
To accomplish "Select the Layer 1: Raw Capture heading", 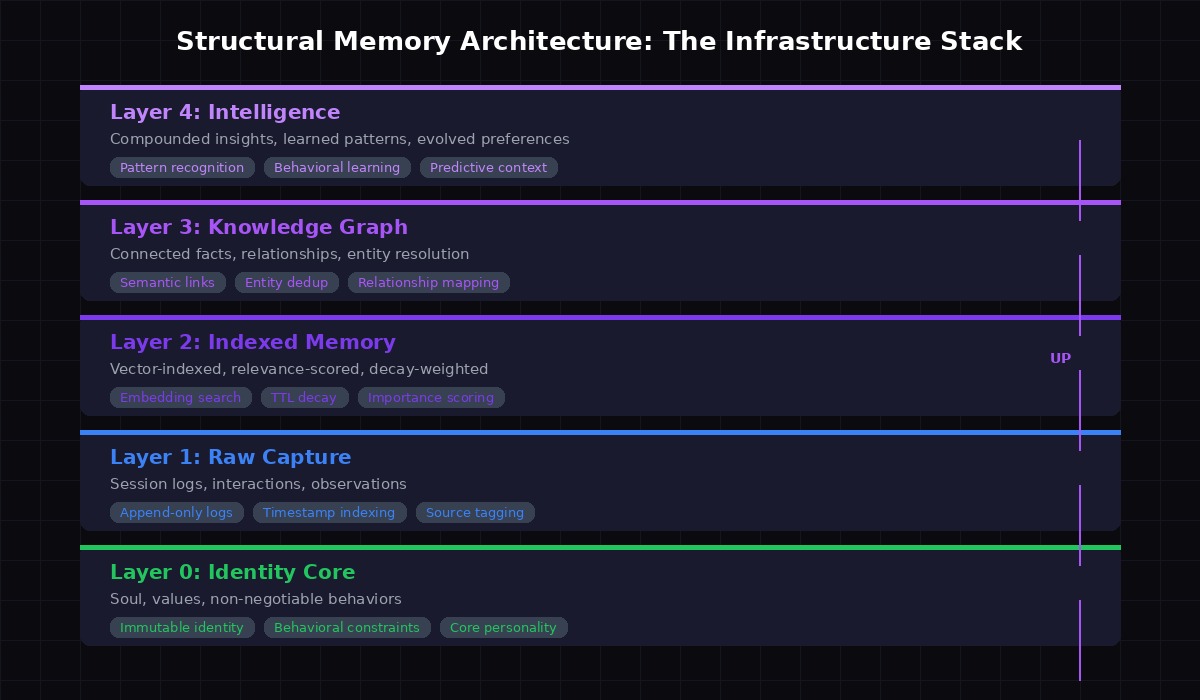I will coord(231,457).
